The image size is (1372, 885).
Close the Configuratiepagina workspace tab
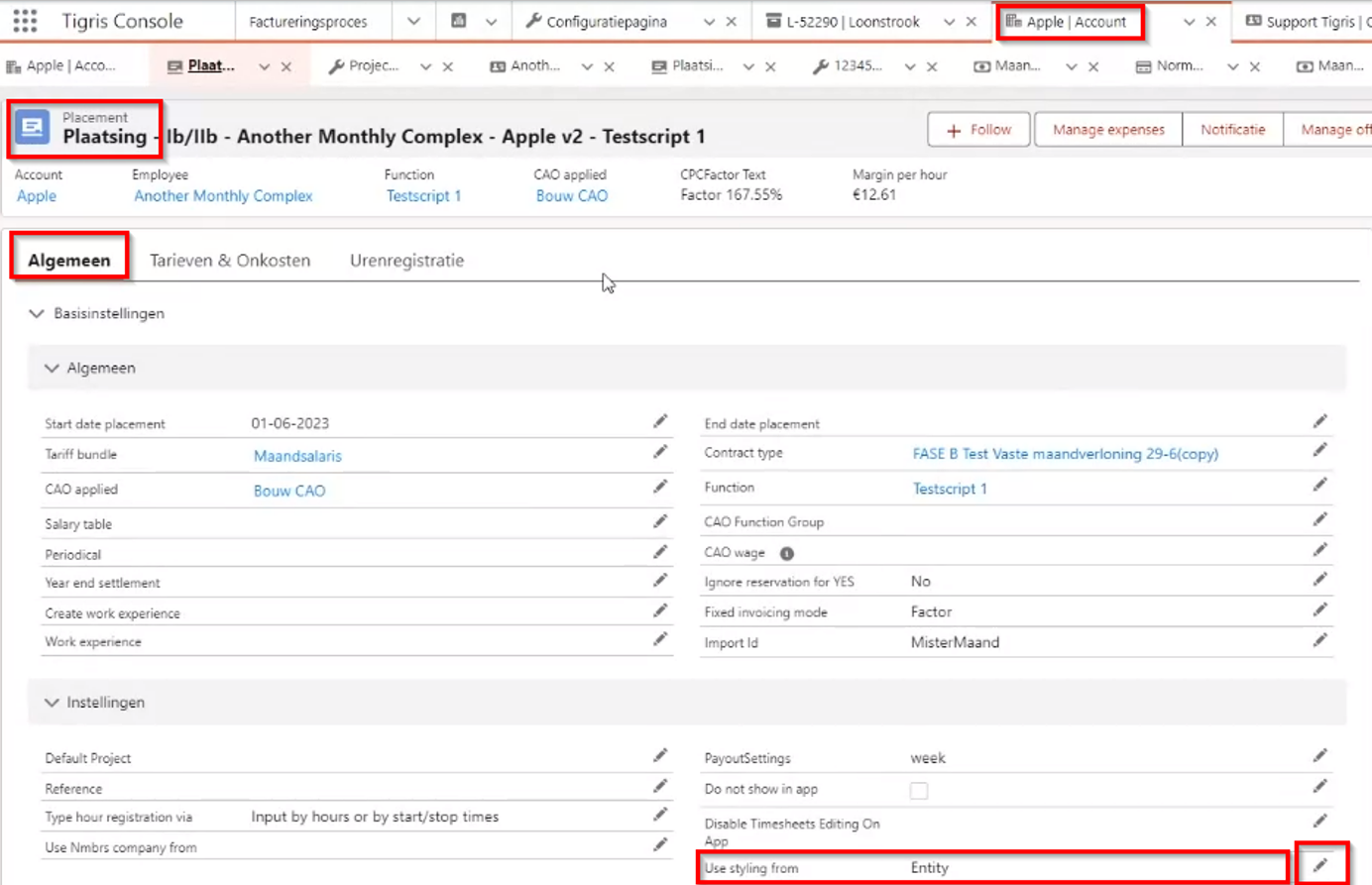click(732, 22)
